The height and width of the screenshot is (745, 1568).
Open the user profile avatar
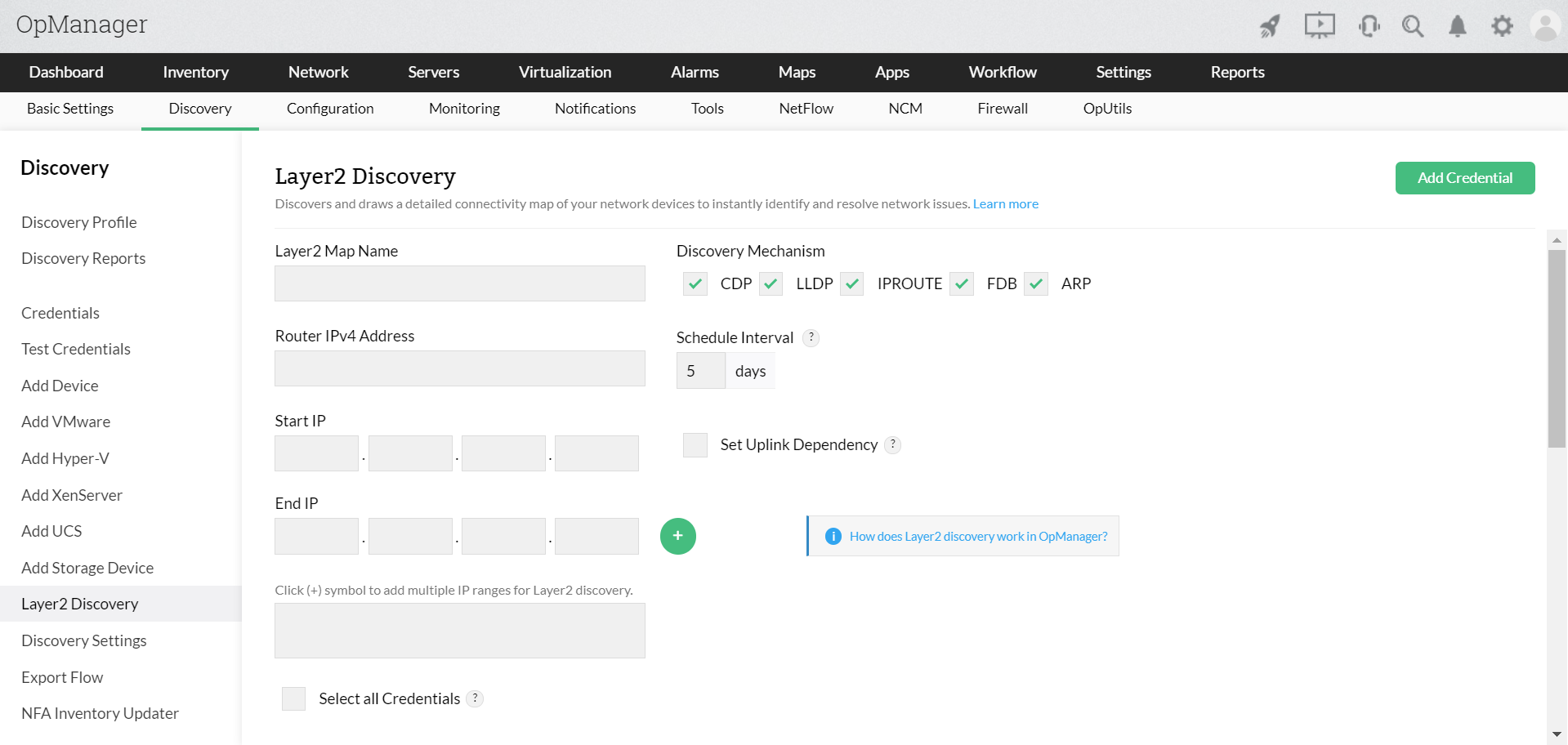point(1545,26)
